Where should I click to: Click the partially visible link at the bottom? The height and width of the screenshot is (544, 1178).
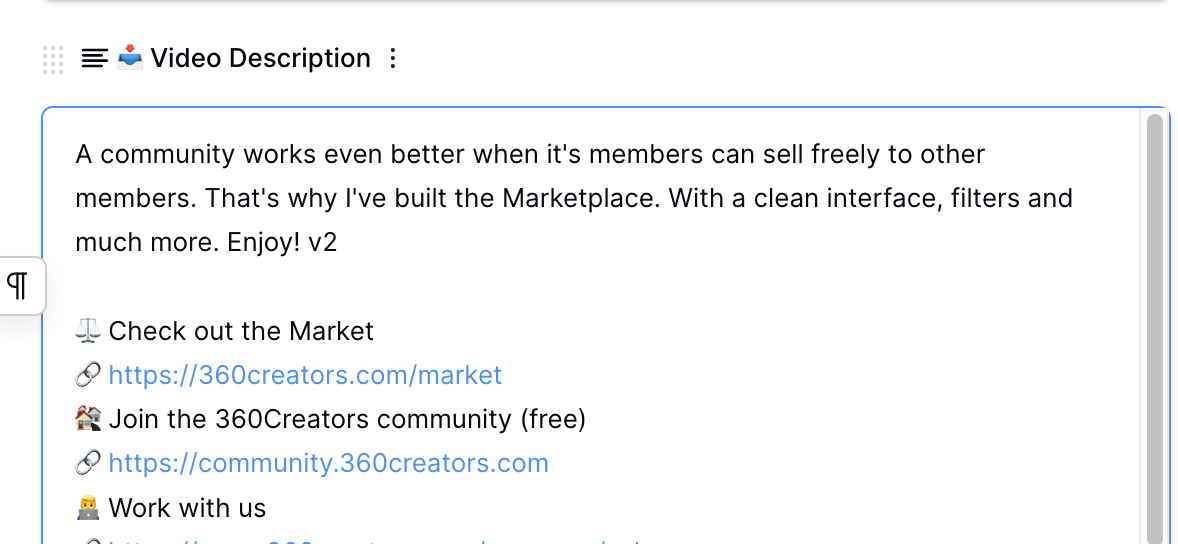click(376, 540)
